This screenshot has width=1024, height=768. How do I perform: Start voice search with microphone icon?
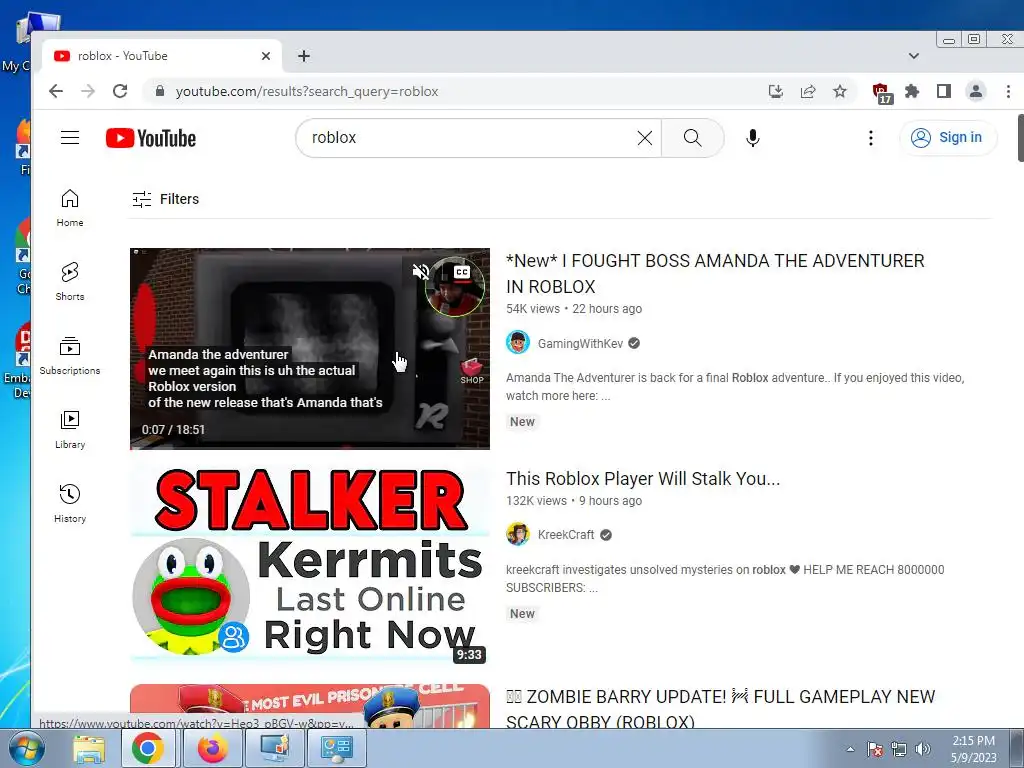[x=752, y=138]
